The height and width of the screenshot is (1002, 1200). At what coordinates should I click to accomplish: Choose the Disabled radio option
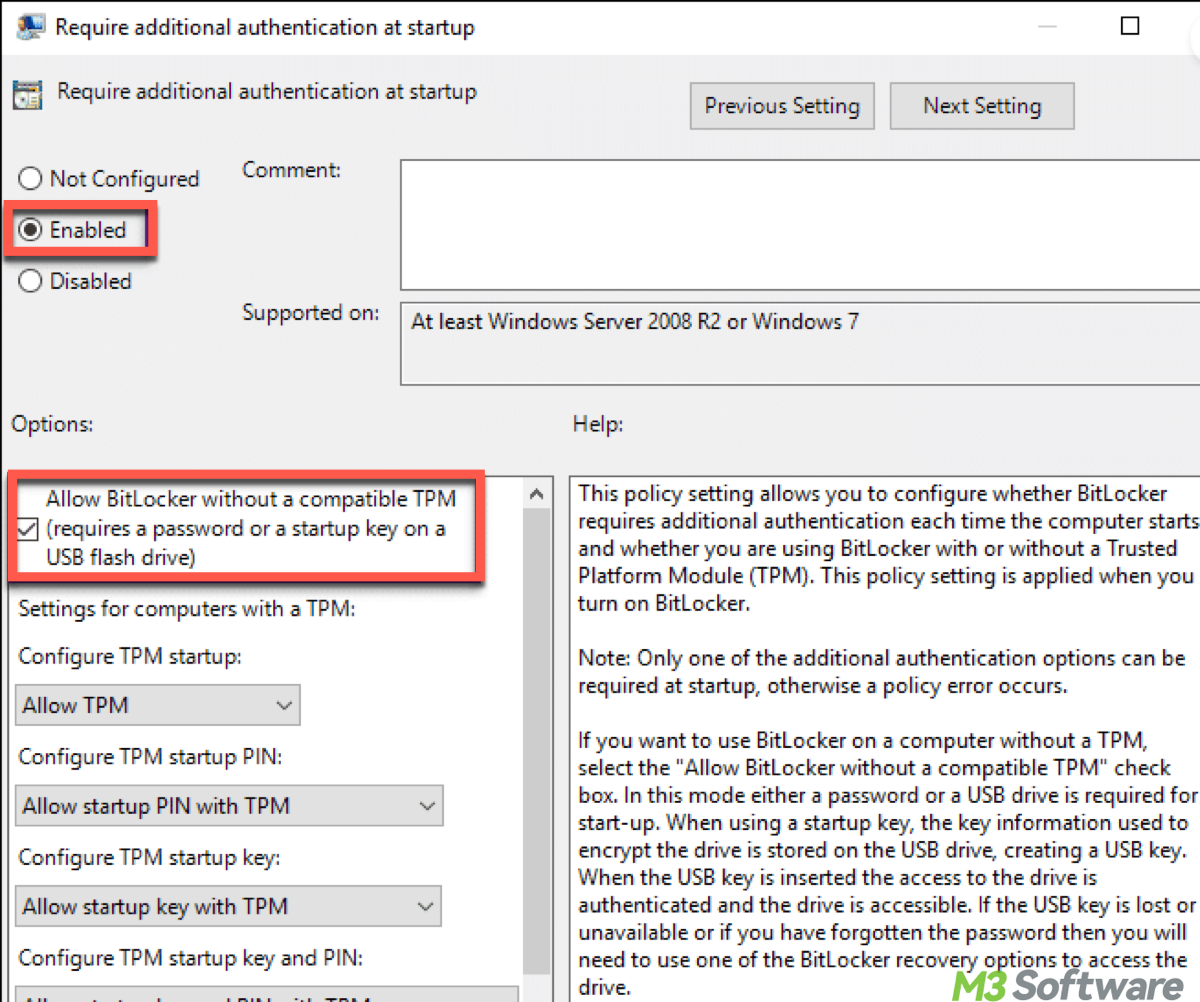(31, 281)
